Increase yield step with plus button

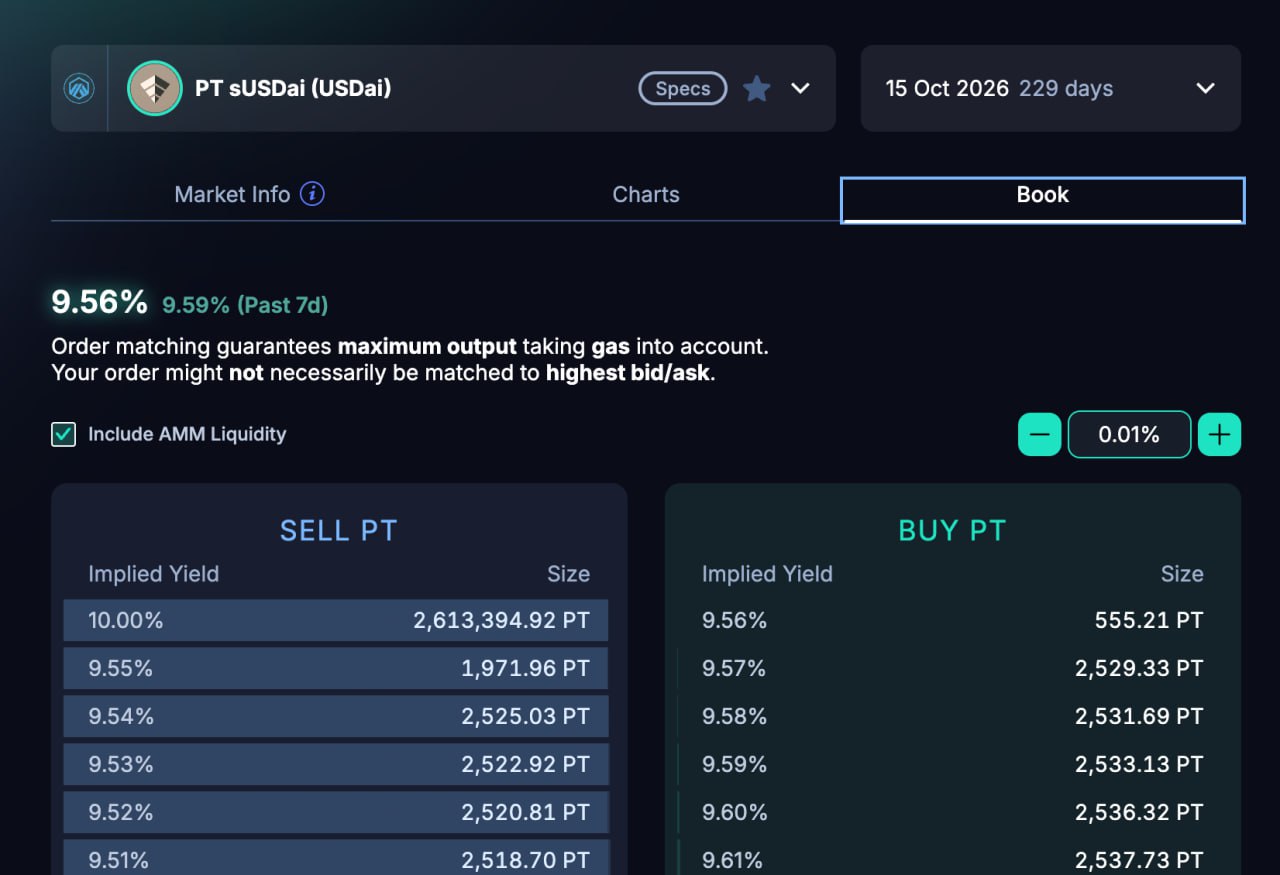[1219, 435]
